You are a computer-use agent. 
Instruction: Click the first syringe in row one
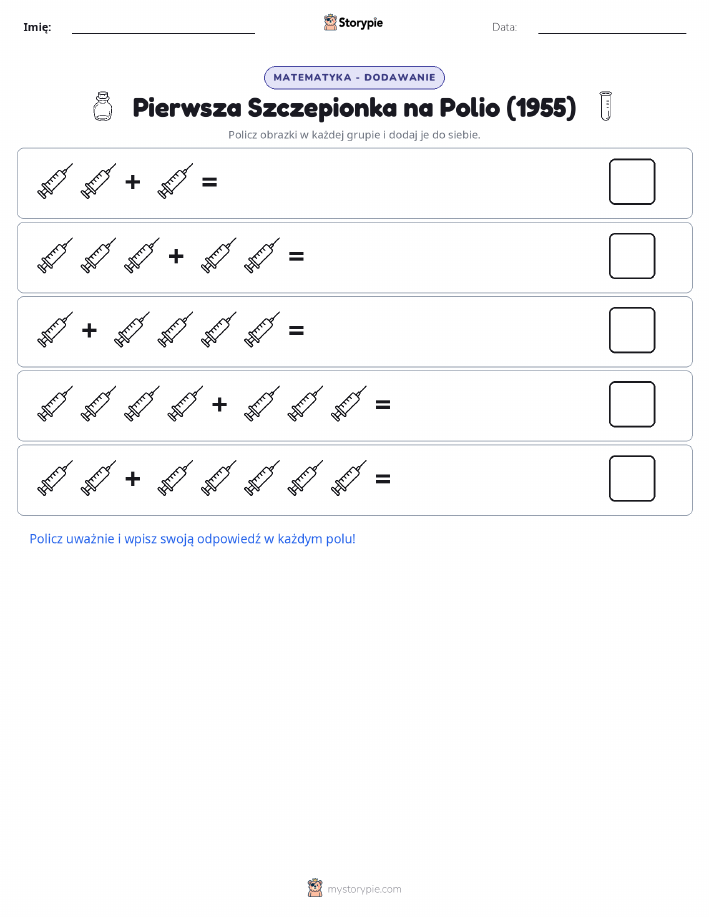tap(55, 181)
